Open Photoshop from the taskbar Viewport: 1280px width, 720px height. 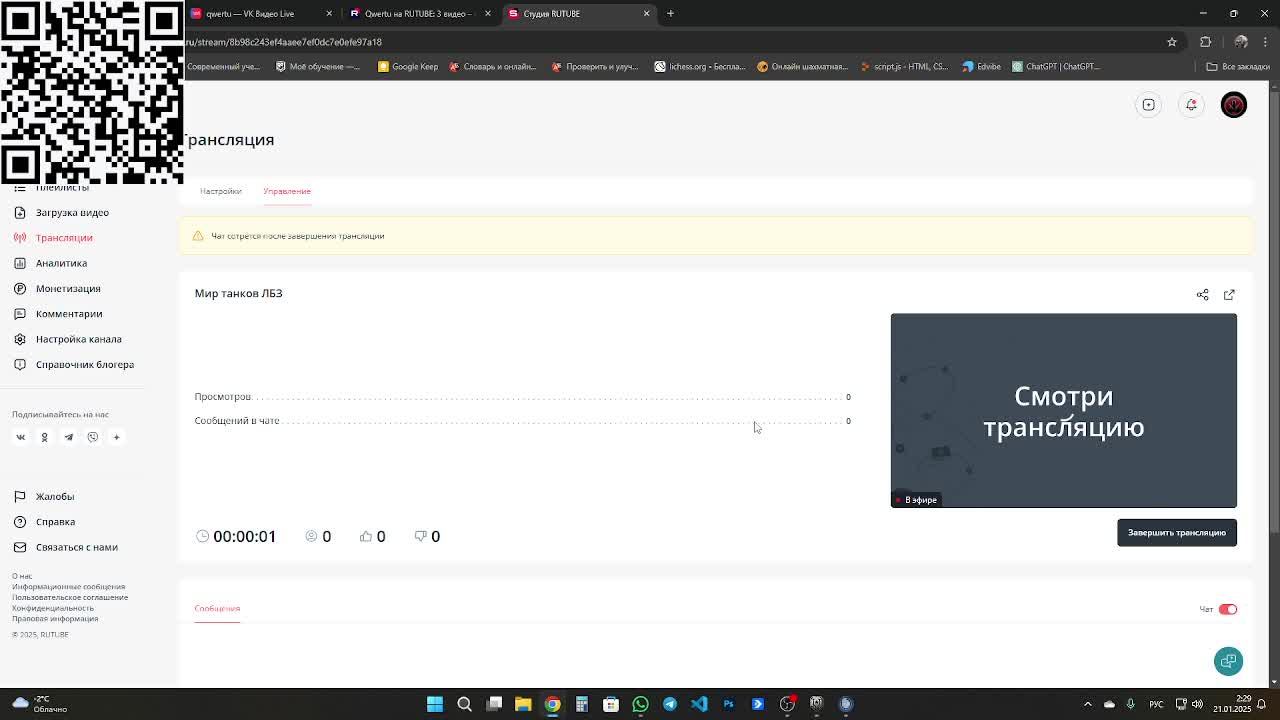click(x=728, y=704)
